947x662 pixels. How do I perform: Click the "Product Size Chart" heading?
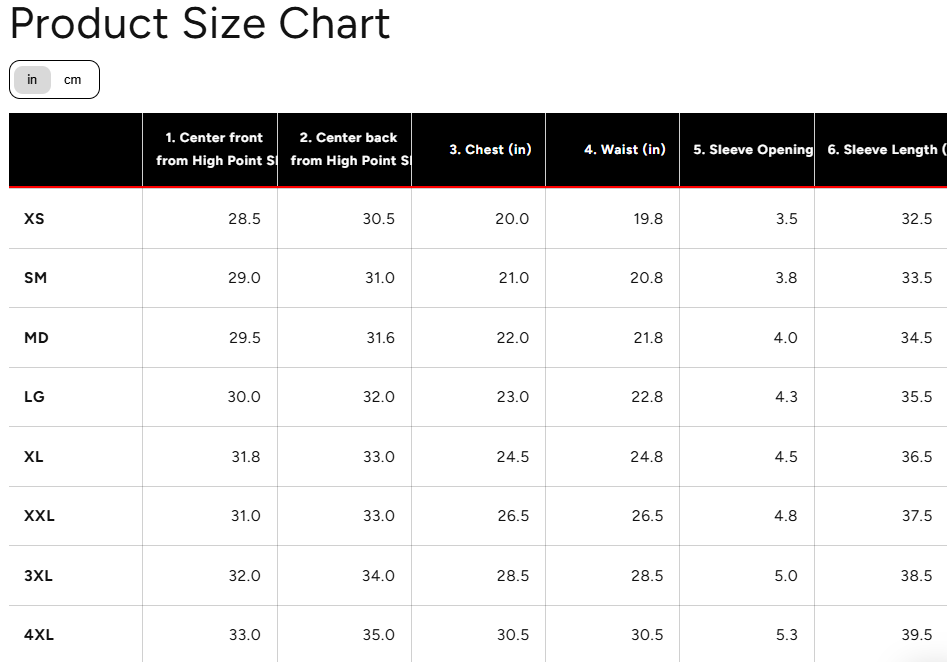(x=200, y=24)
